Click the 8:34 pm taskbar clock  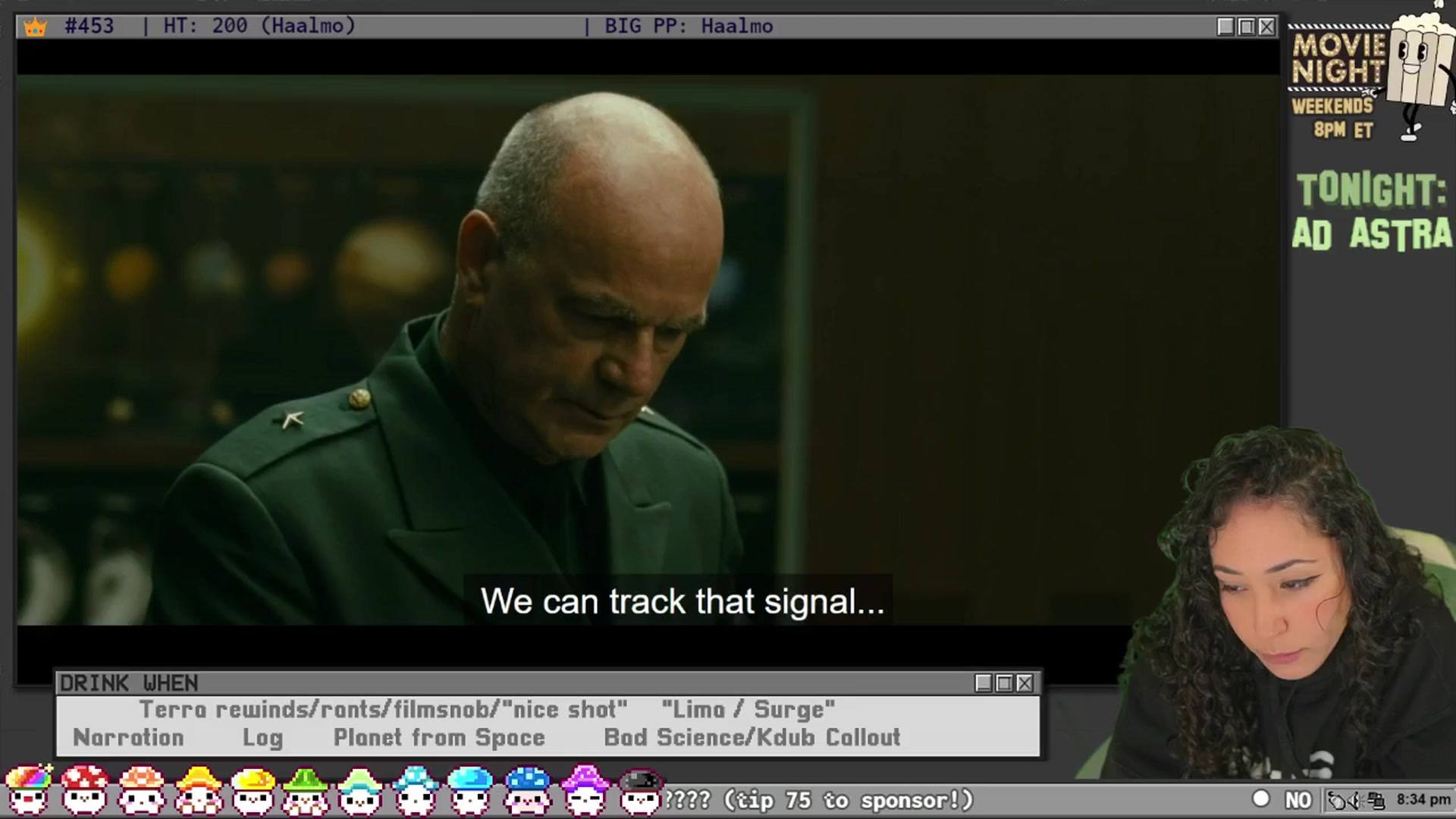tap(1423, 799)
